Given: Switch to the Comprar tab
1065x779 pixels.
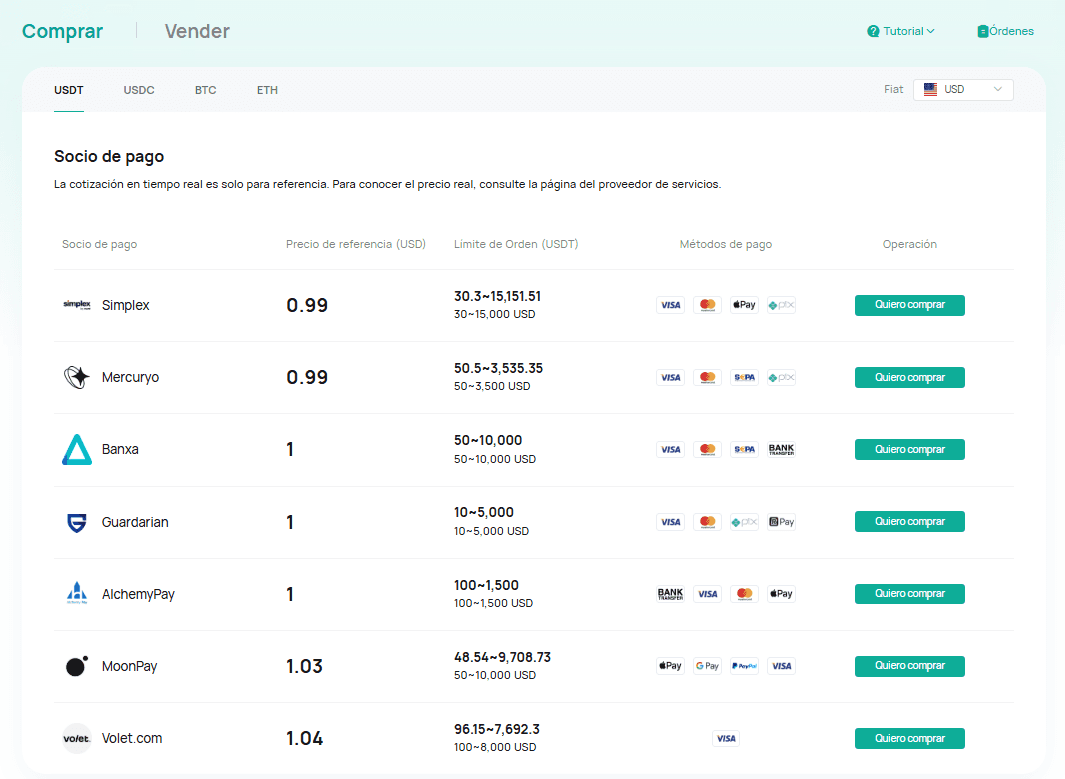Looking at the screenshot, I should (62, 31).
